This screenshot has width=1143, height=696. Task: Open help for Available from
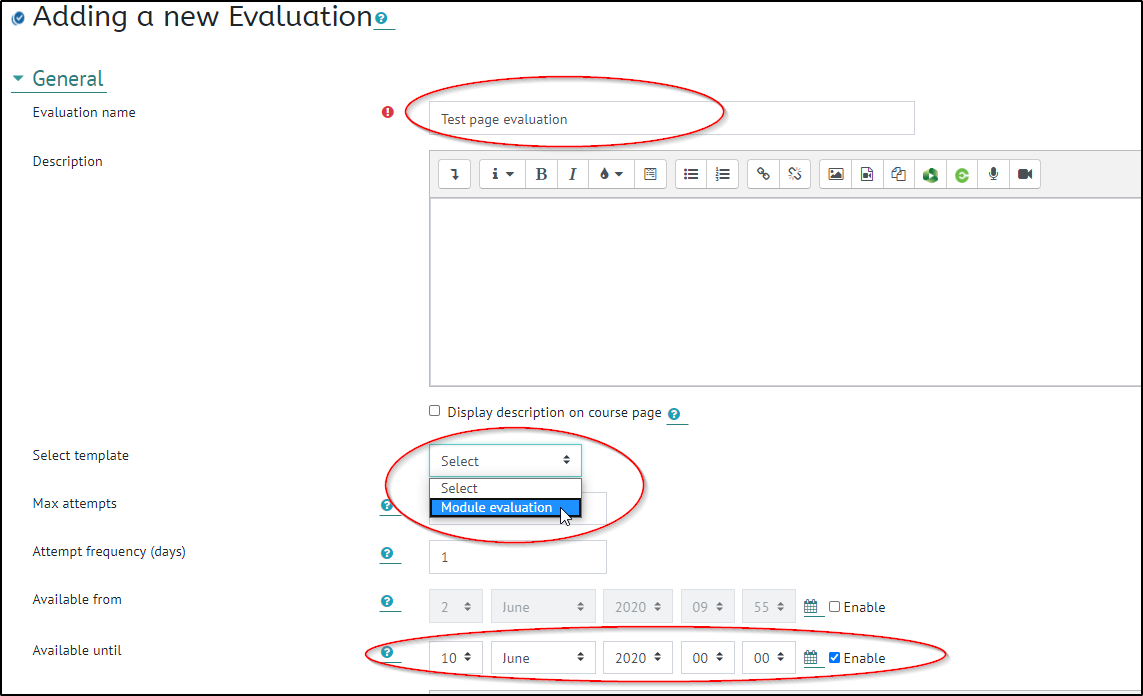387,601
